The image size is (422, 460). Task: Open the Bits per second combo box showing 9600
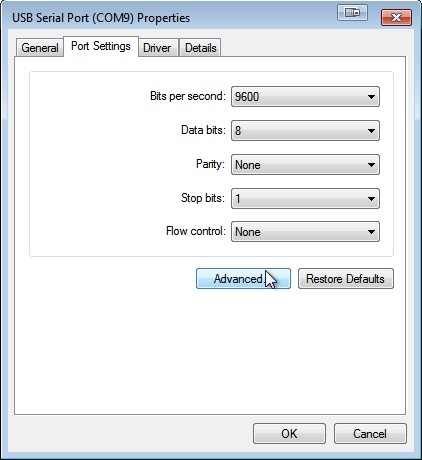pos(305,97)
